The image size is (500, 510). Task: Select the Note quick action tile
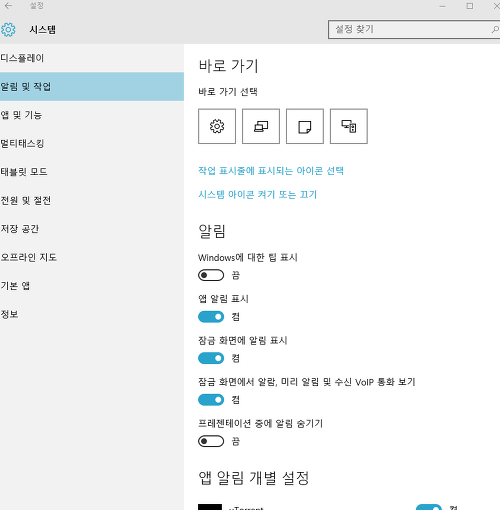pyautogui.click(x=305, y=126)
